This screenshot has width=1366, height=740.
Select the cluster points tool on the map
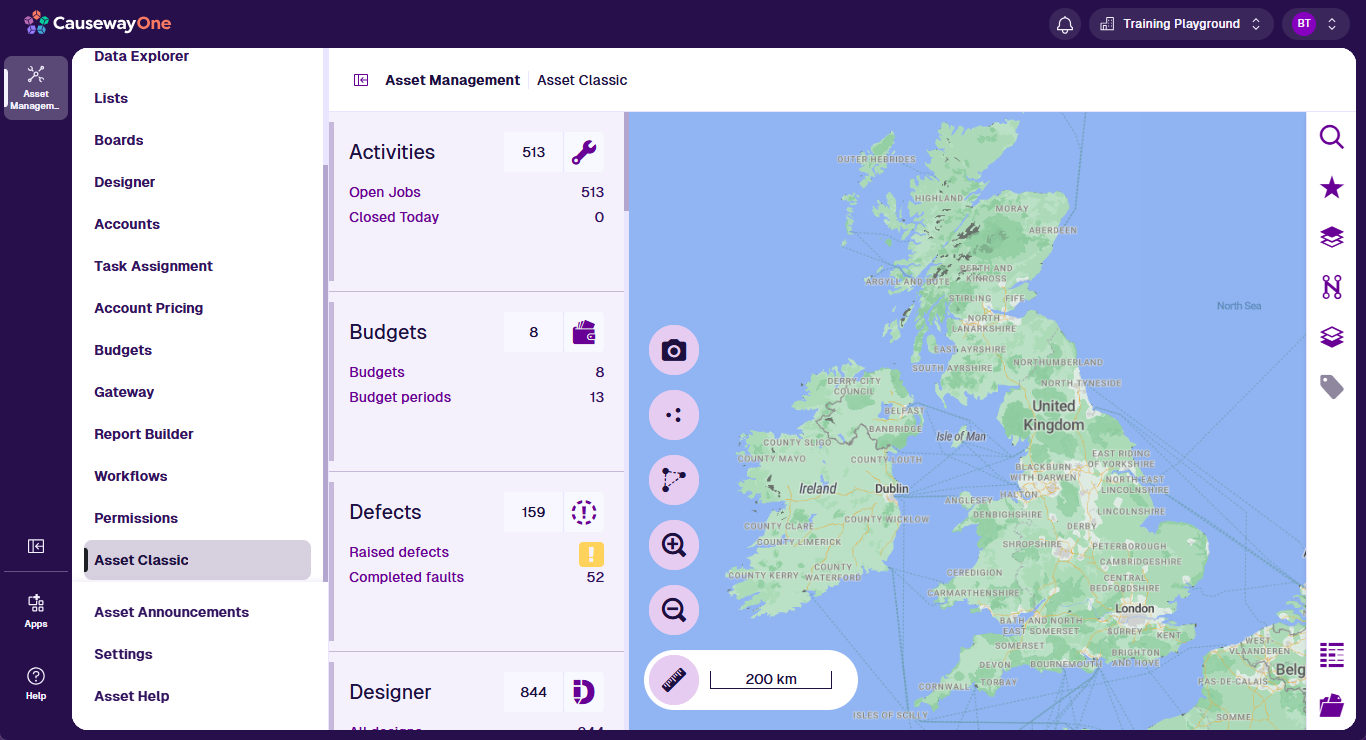(x=674, y=415)
